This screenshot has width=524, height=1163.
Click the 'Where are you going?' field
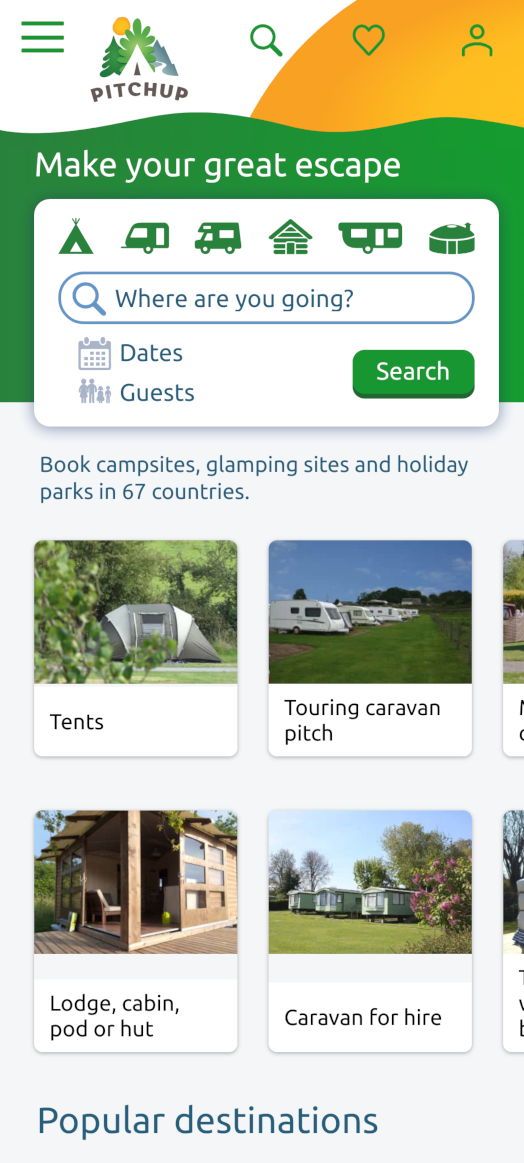[266, 298]
